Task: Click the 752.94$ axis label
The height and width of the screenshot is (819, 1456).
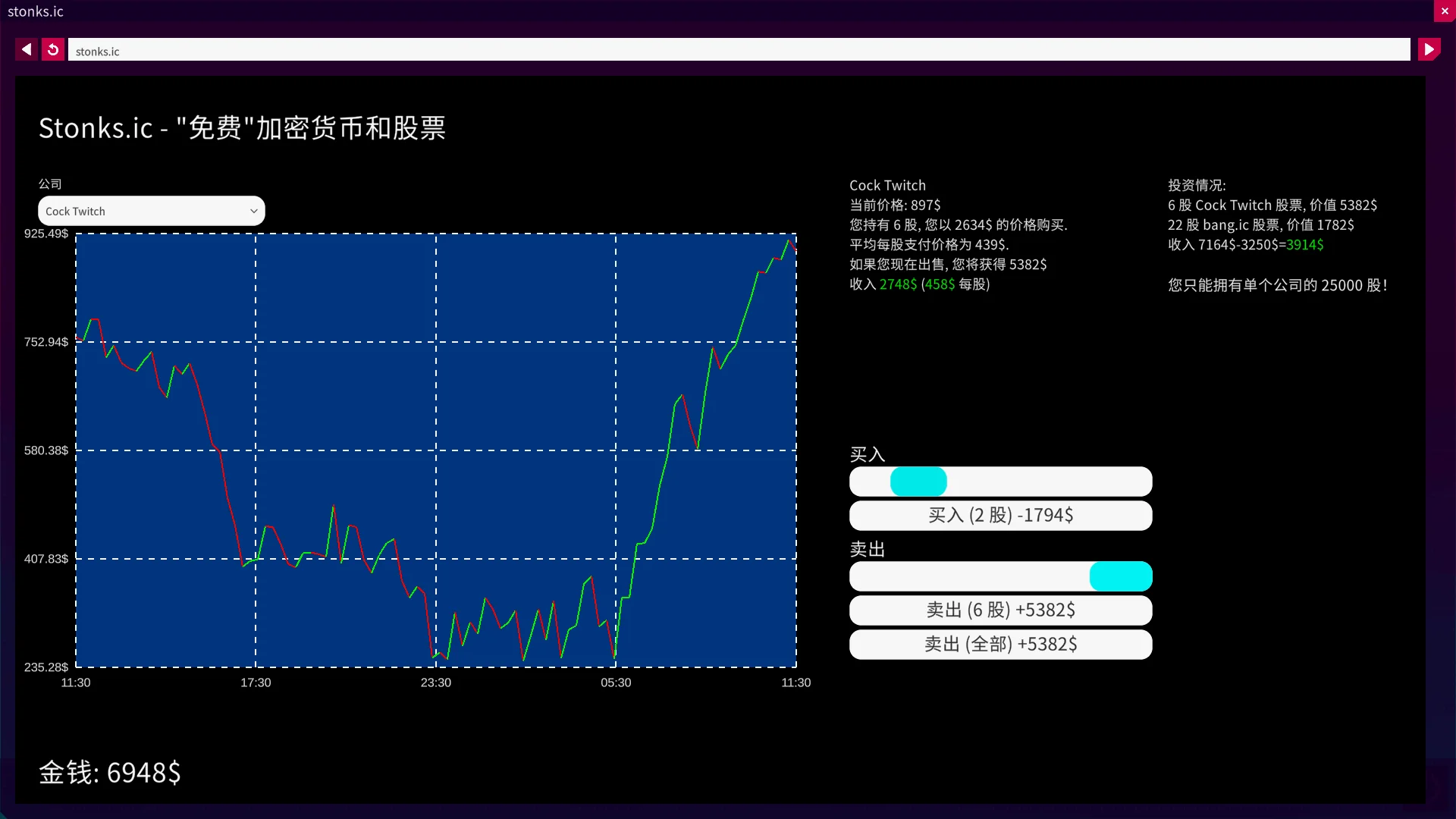Action: [46, 342]
